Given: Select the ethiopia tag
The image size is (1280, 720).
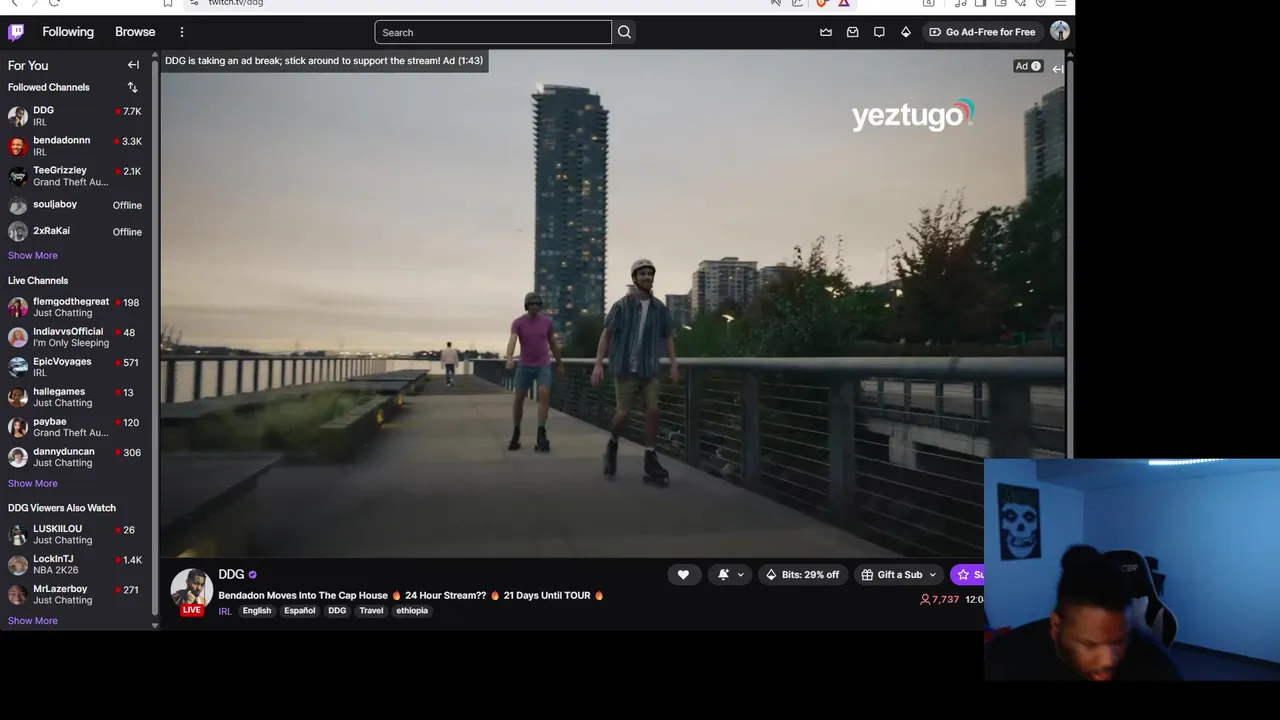Looking at the screenshot, I should pos(412,610).
